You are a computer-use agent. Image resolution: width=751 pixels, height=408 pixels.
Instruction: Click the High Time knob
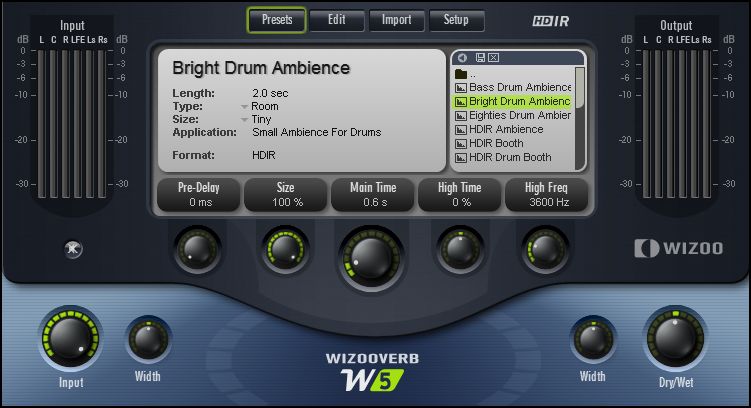click(x=460, y=249)
